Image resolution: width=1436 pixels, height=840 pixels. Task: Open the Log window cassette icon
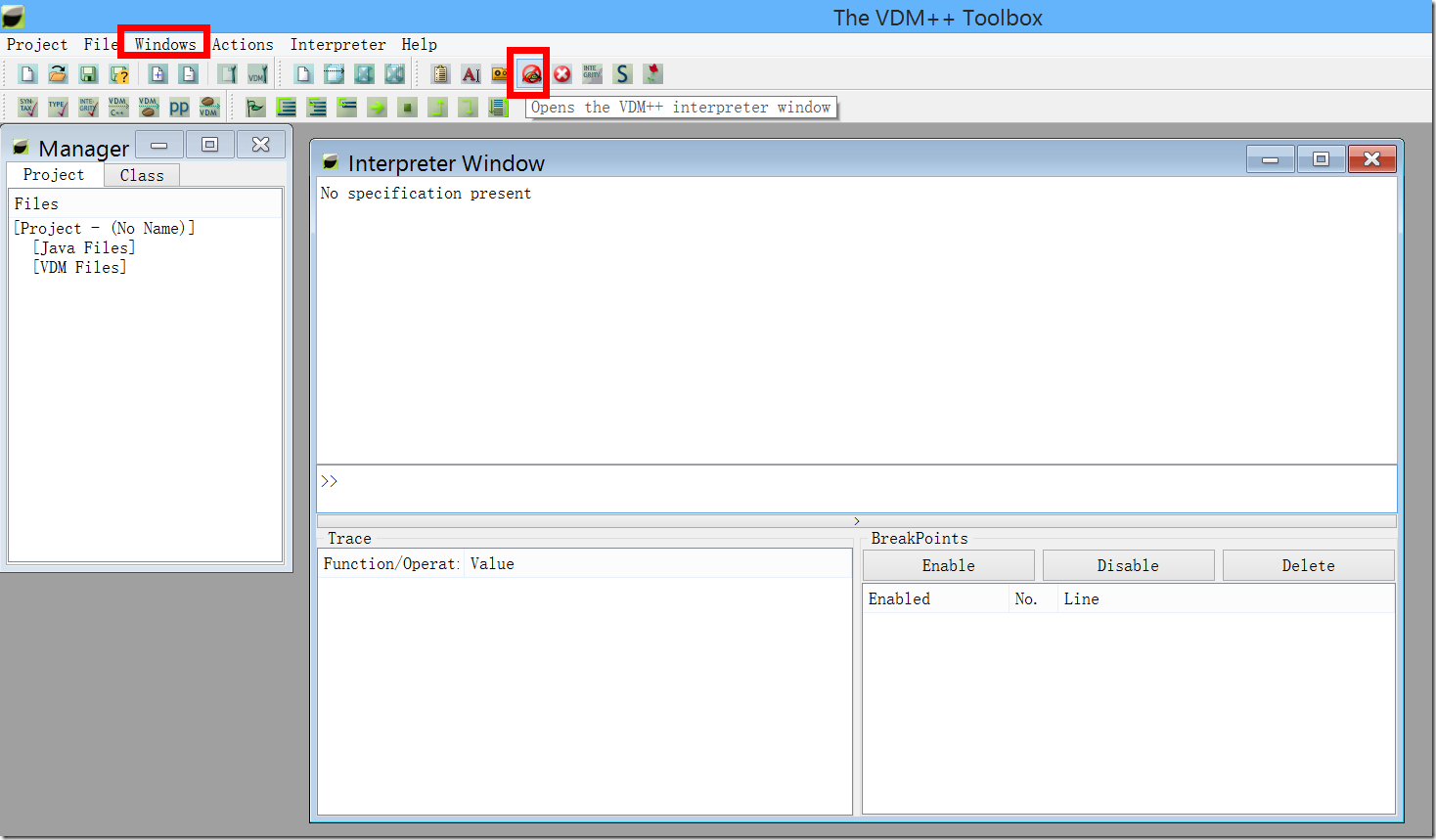(501, 73)
